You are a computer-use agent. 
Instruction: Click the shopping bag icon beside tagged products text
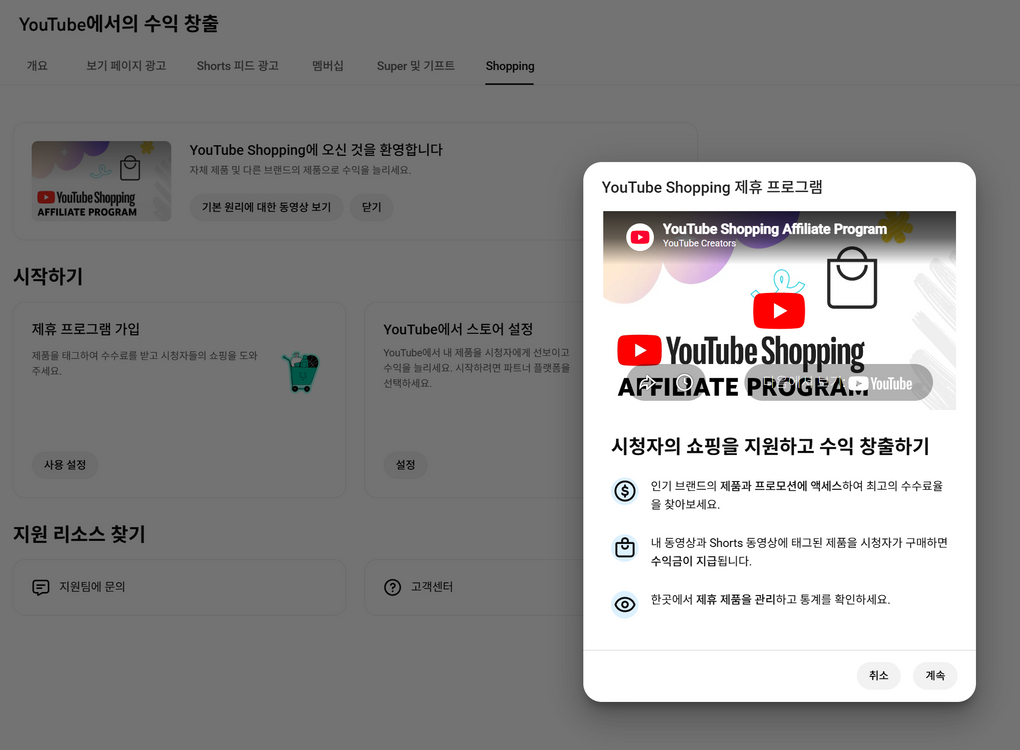(x=624, y=548)
